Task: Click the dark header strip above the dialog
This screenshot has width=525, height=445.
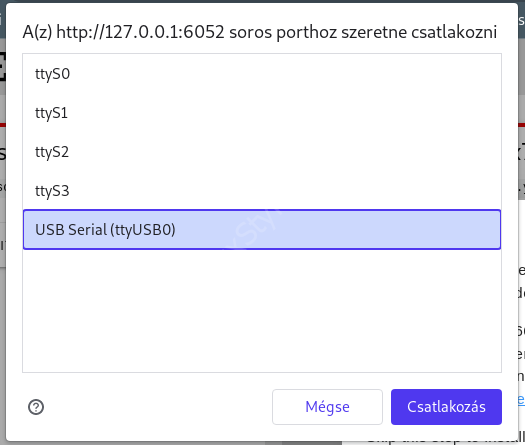Action: click(262, 1)
